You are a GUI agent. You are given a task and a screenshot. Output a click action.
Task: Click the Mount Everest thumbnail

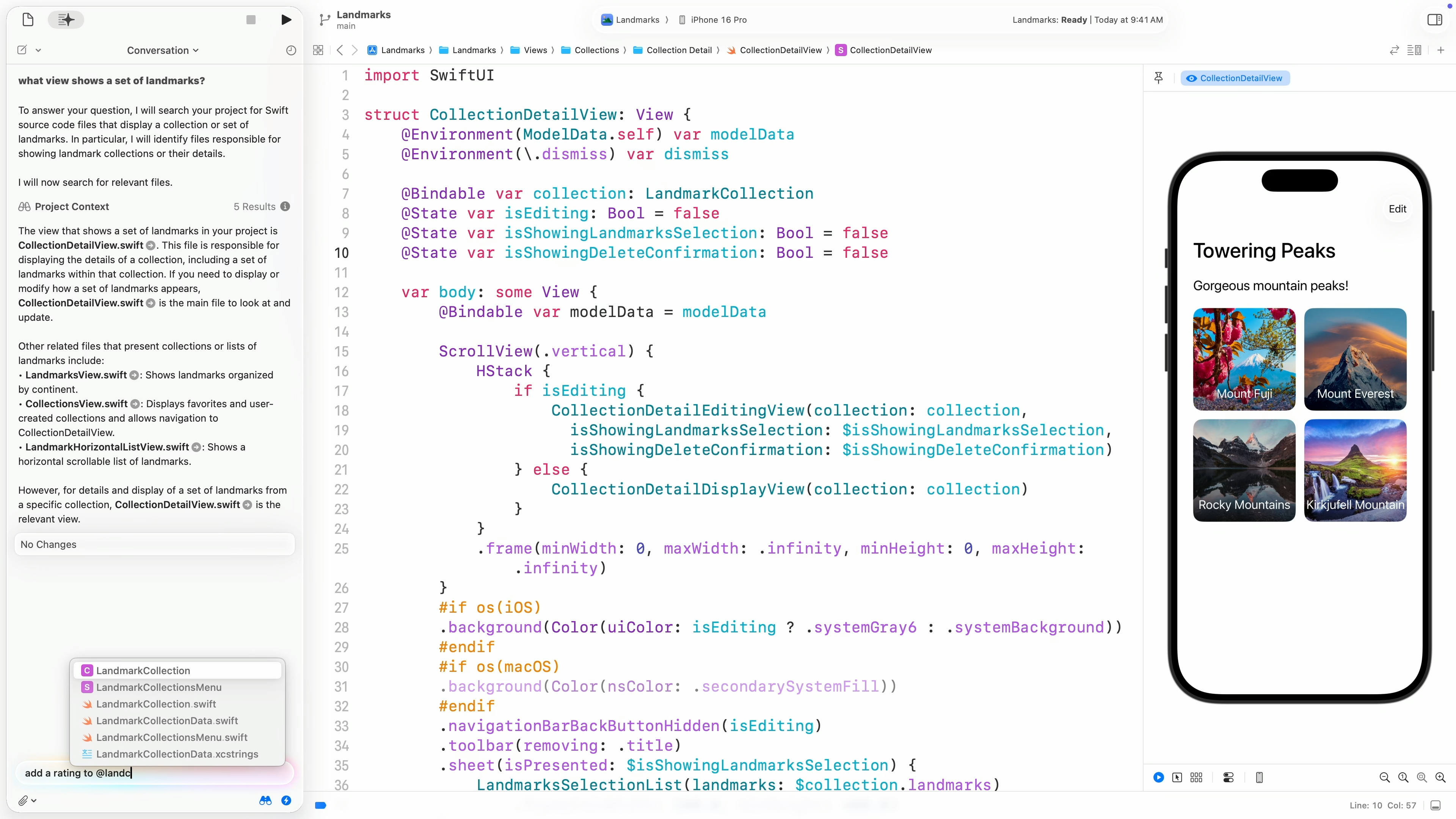[1355, 359]
